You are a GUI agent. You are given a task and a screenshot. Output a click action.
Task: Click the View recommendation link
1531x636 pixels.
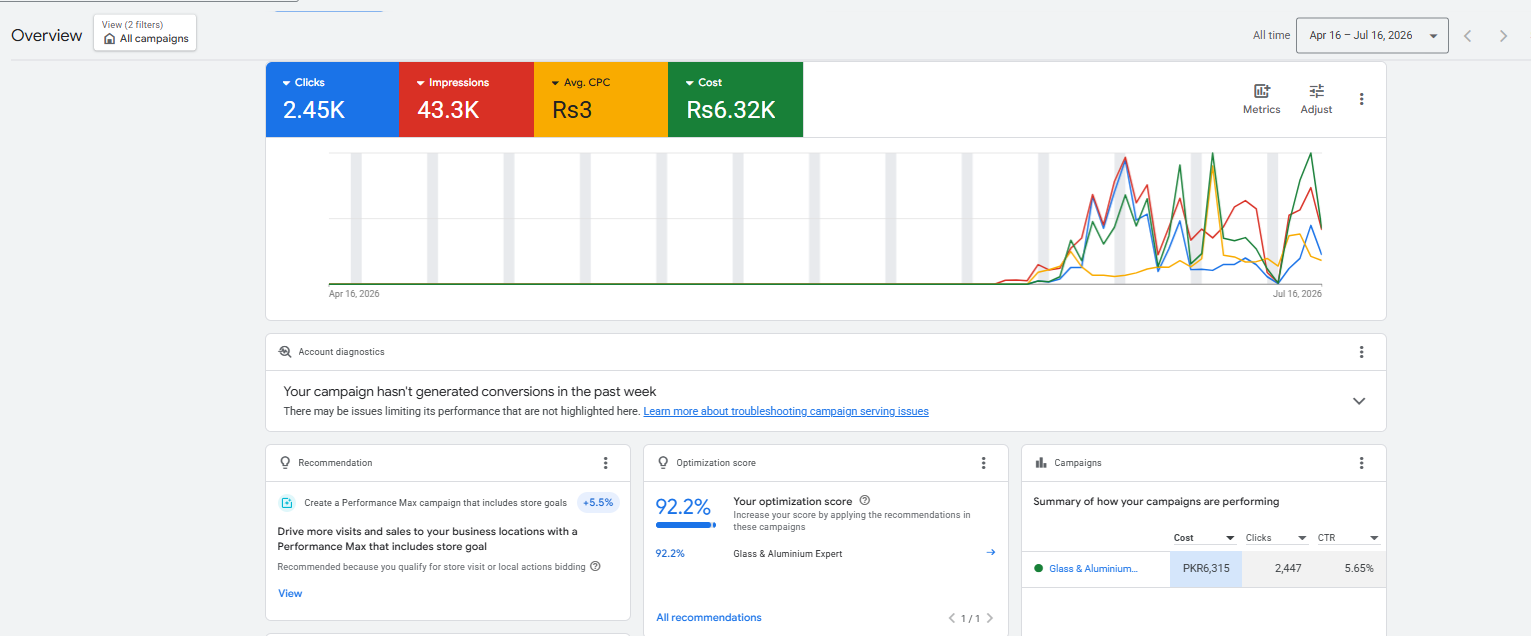[290, 593]
